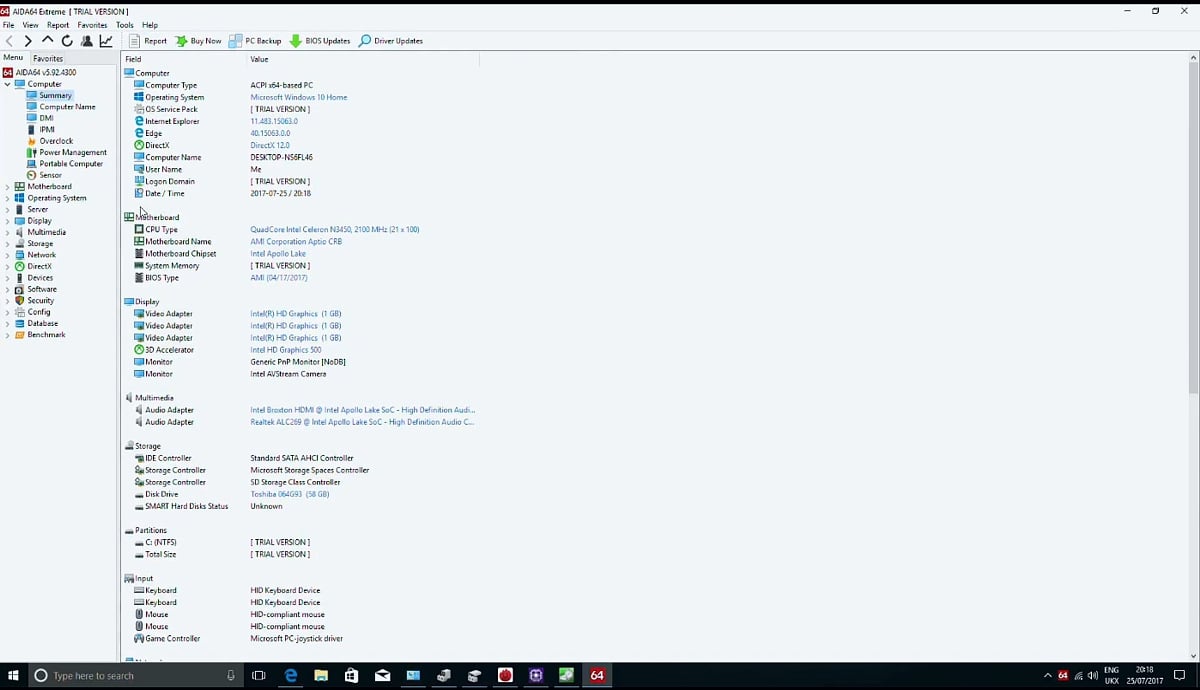Open the Toshiba 064G93 disk drive link

click(x=290, y=494)
